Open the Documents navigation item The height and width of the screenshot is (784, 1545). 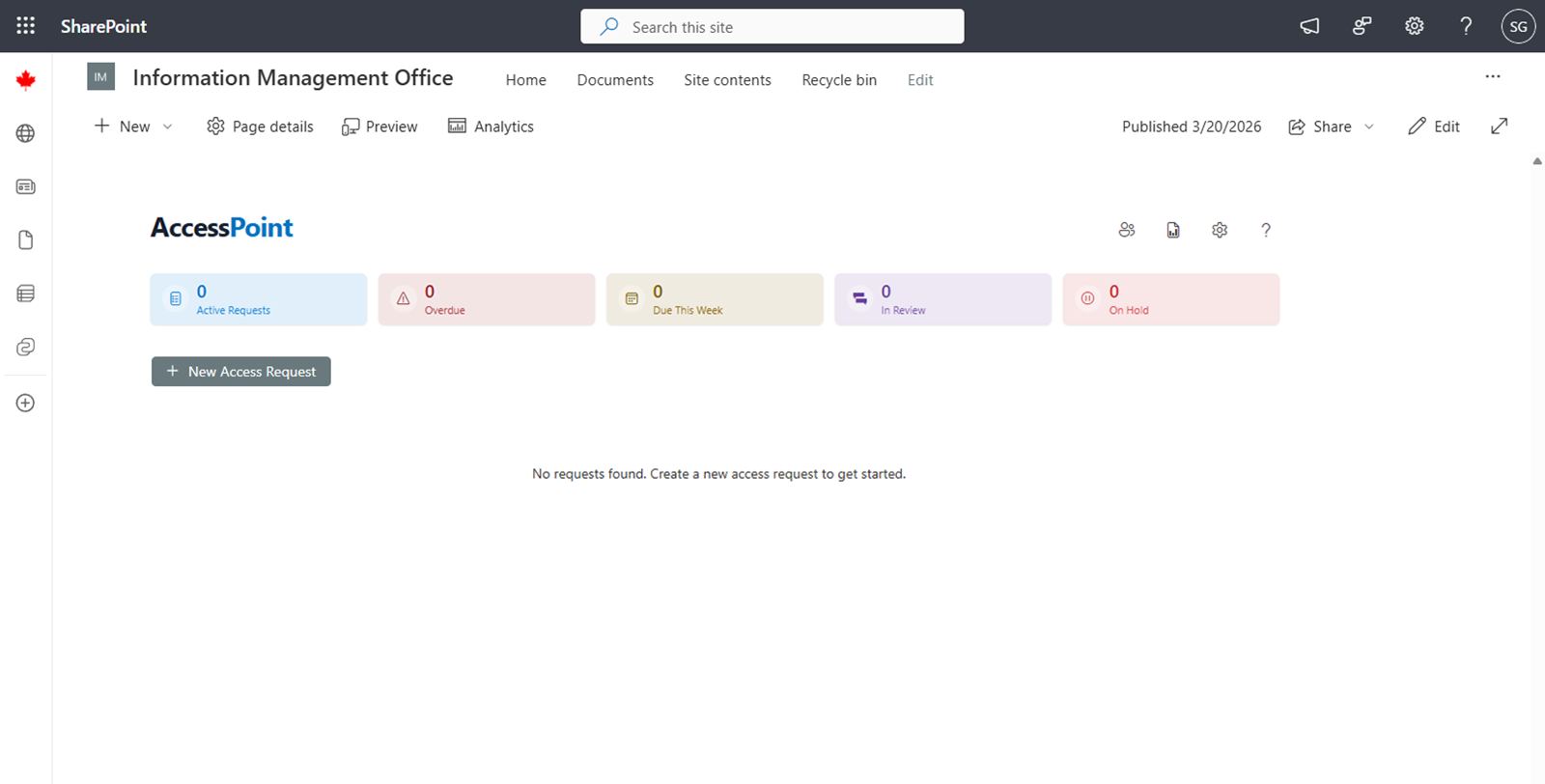tap(615, 80)
